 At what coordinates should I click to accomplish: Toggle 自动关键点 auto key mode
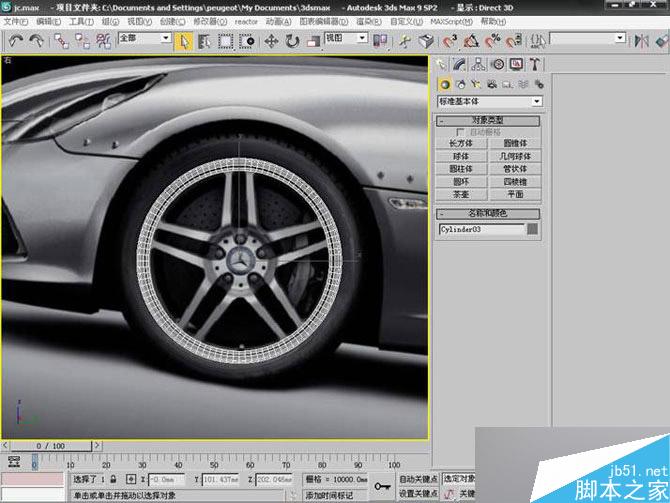pyautogui.click(x=418, y=479)
